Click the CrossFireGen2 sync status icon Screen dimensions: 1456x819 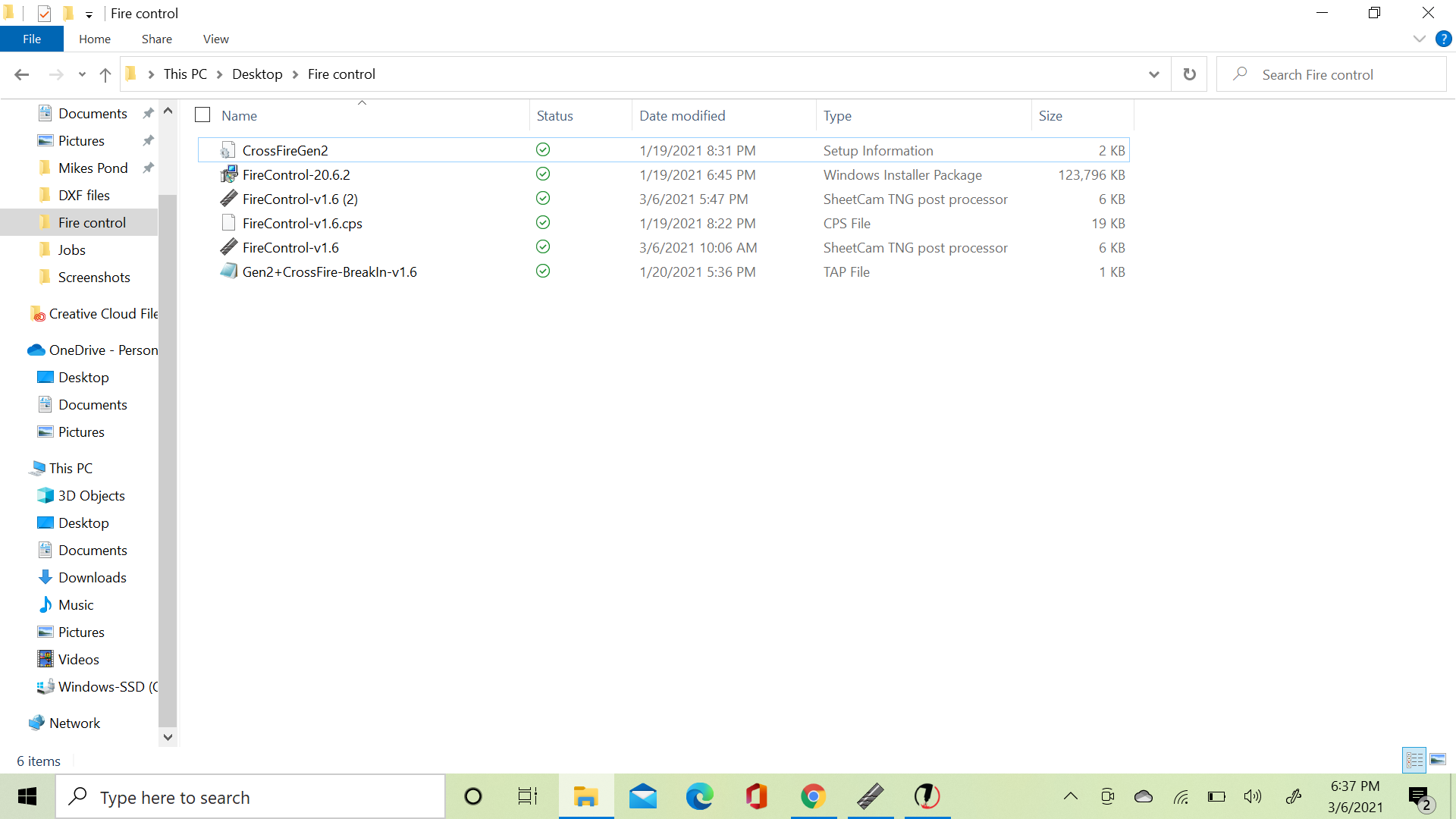pos(543,150)
